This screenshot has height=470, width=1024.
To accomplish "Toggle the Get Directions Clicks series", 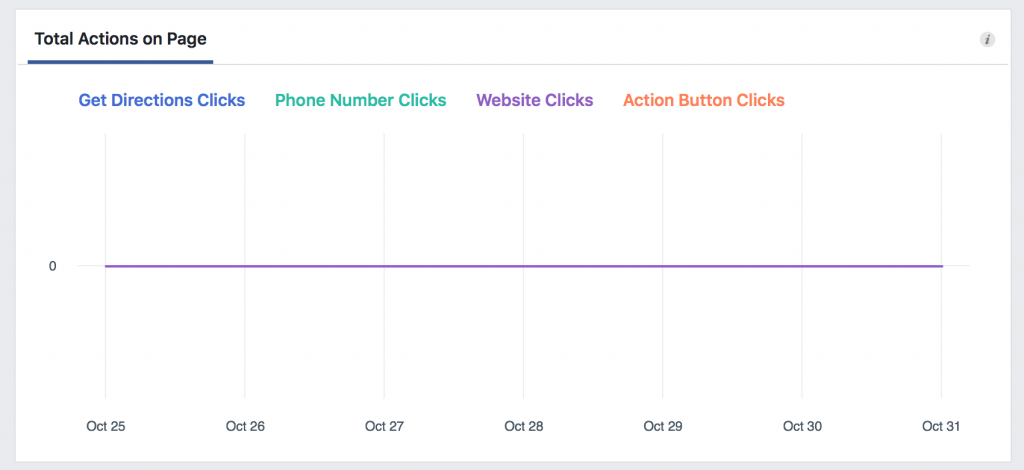I will 162,101.
